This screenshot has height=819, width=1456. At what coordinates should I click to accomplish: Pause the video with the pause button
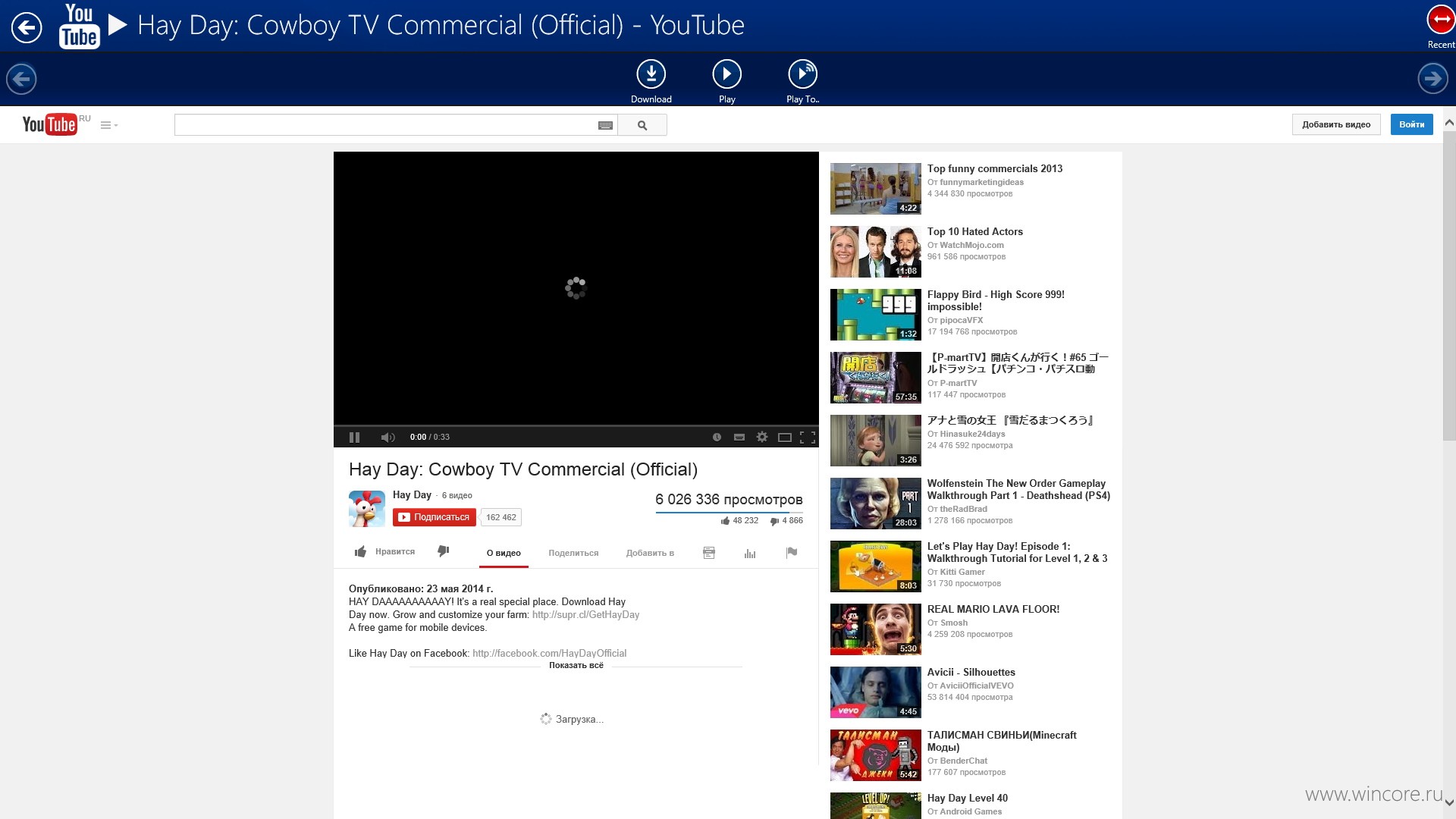point(354,437)
